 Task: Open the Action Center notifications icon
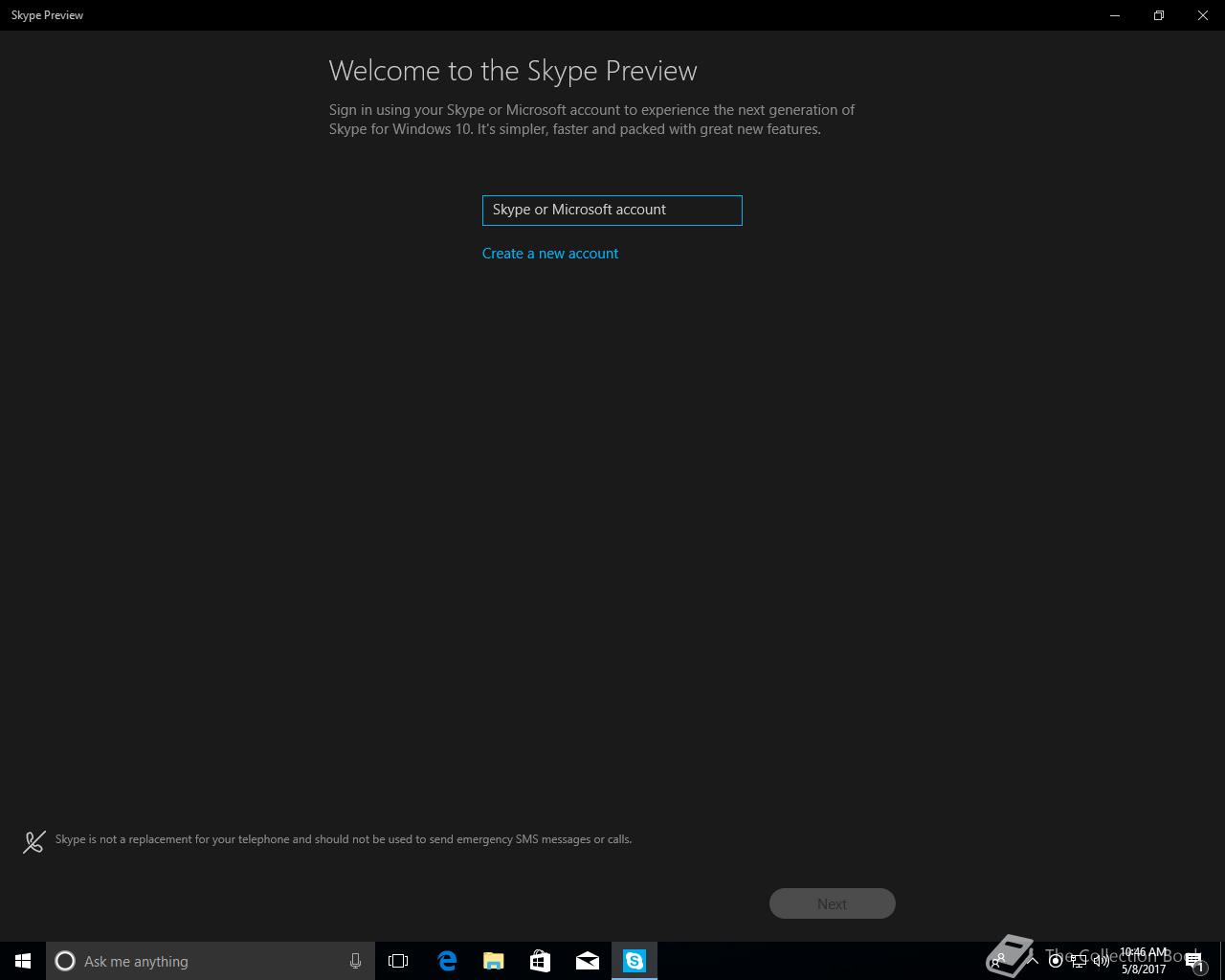pyautogui.click(x=1194, y=961)
